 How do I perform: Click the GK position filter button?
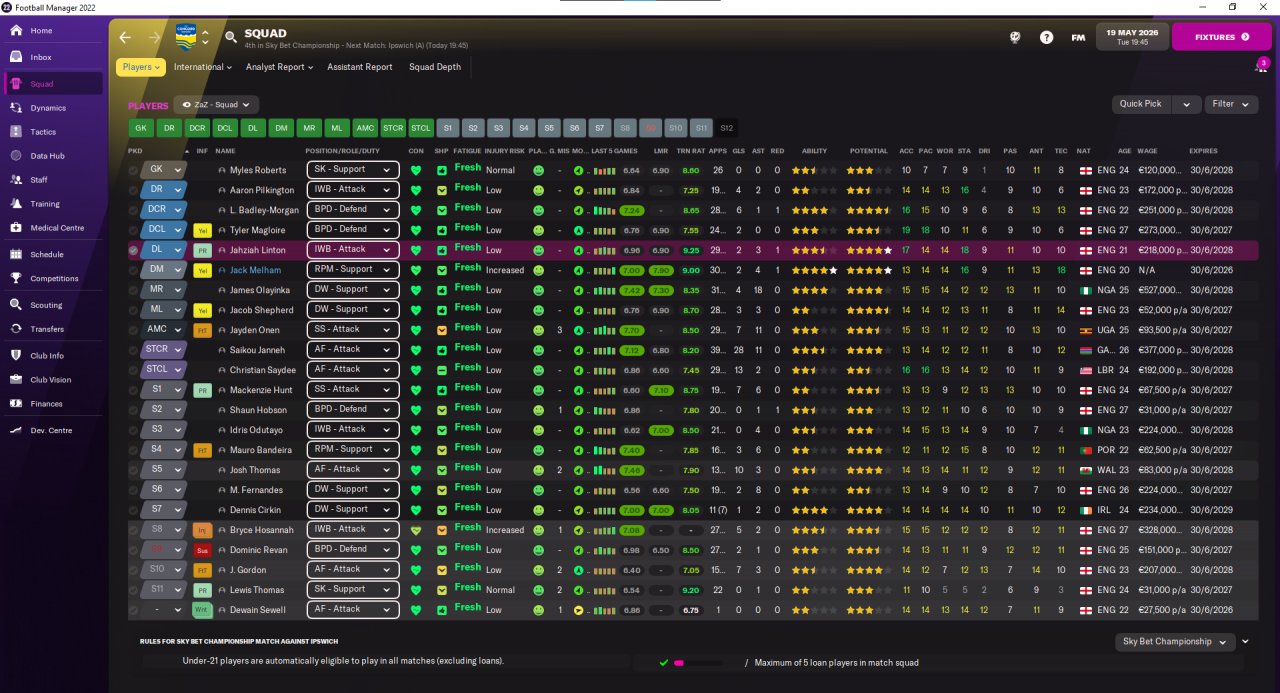[x=141, y=128]
